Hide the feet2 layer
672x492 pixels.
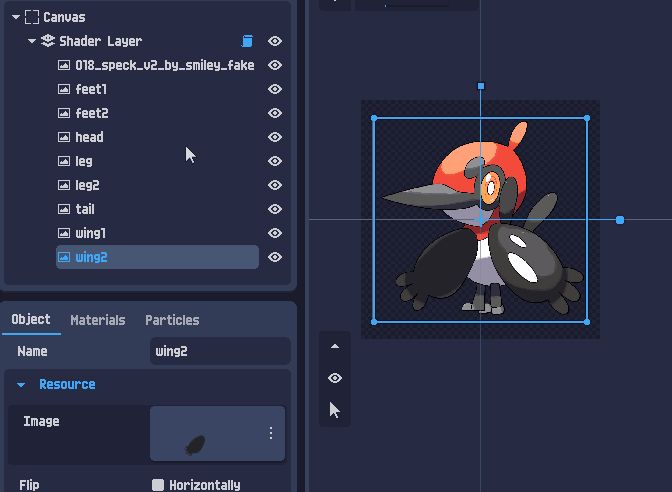click(x=275, y=113)
